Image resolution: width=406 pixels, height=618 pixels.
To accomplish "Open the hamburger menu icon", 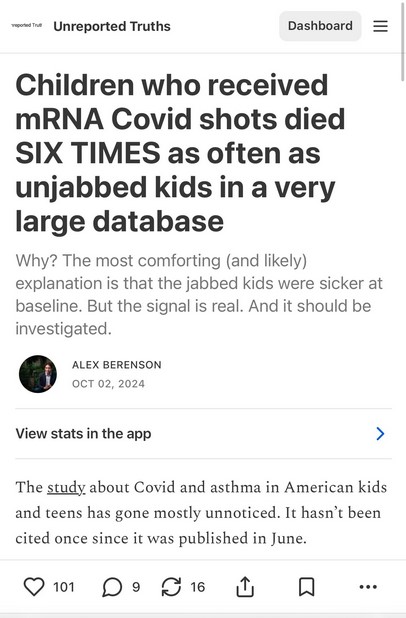I will (380, 26).
